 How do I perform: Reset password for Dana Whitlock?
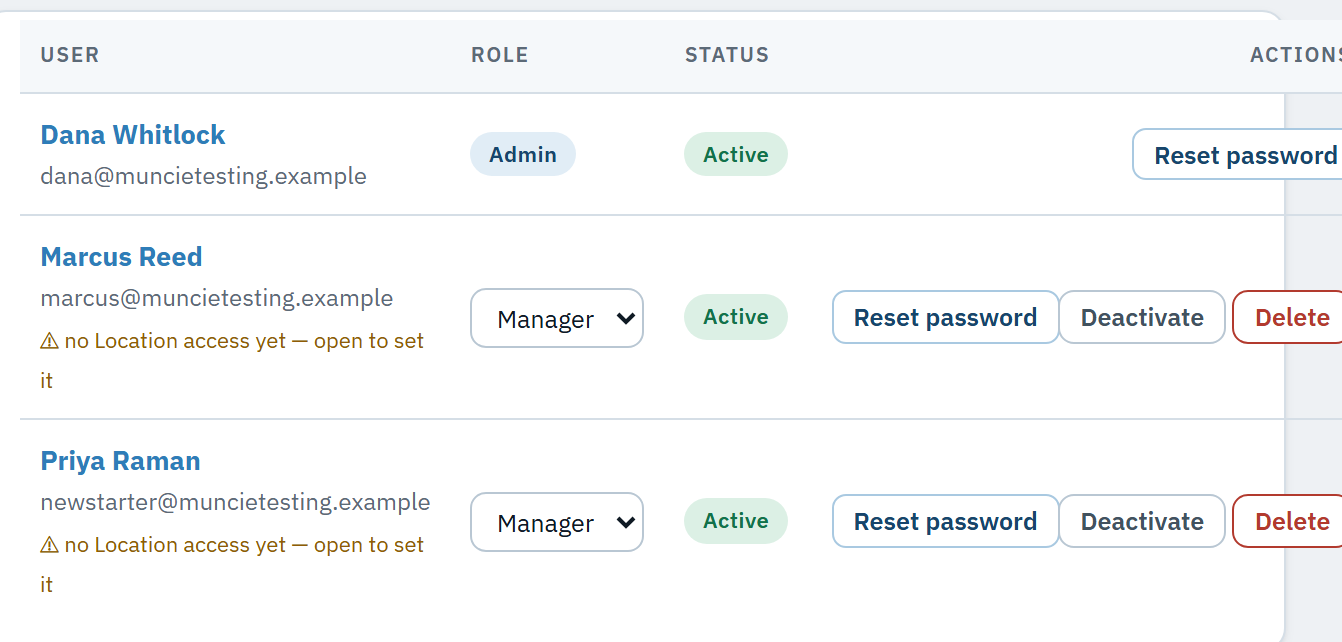pyautogui.click(x=1238, y=155)
